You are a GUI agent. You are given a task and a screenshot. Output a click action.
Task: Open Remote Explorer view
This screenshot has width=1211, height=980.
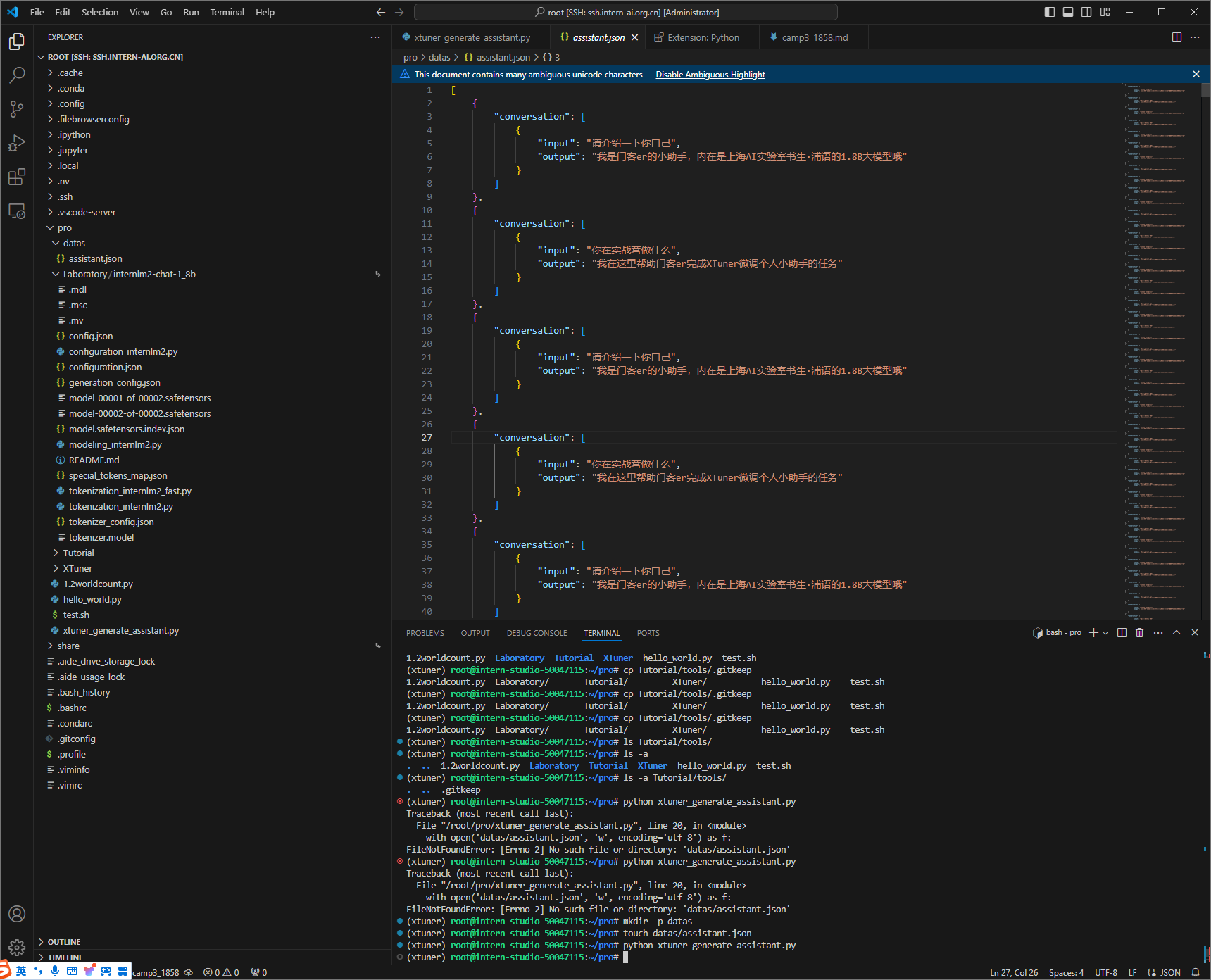click(17, 211)
